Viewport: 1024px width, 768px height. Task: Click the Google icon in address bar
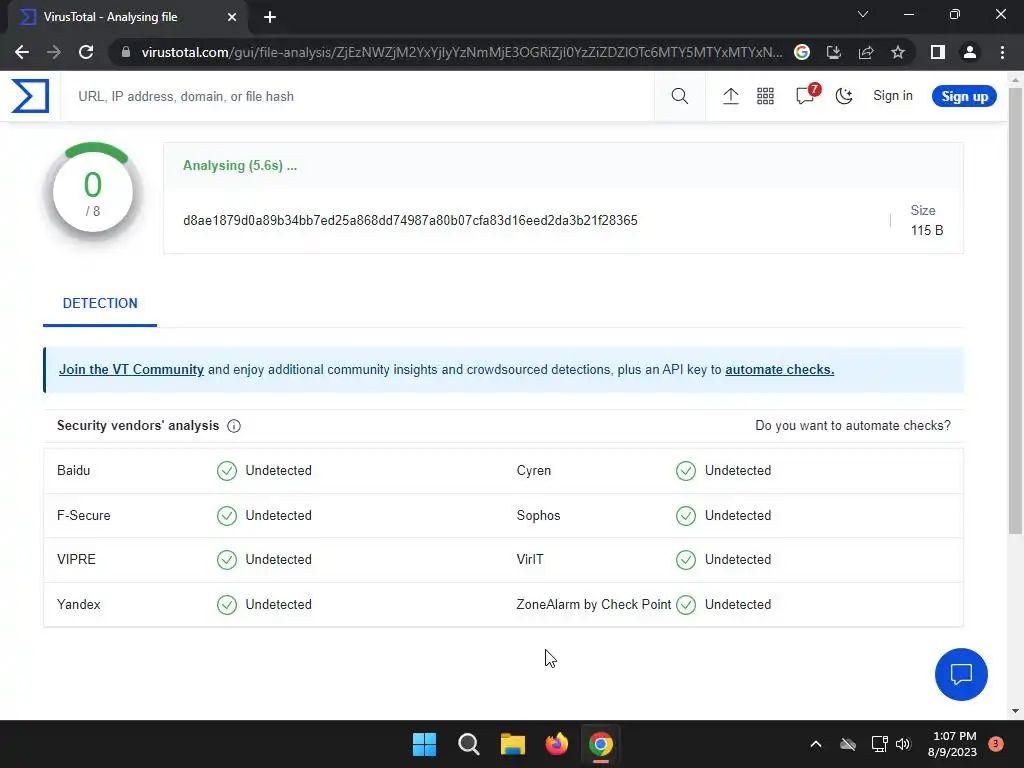(x=801, y=52)
